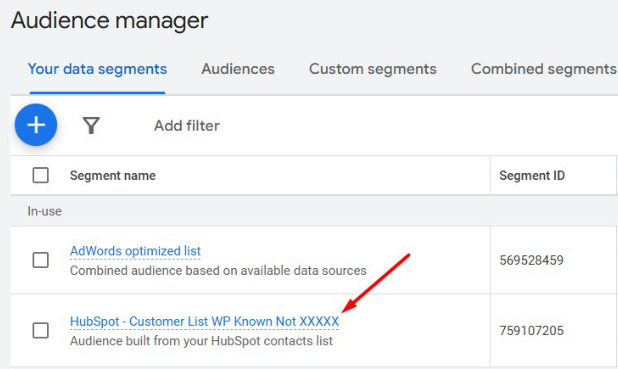Toggle the select-all checkbox in header row

click(x=41, y=175)
